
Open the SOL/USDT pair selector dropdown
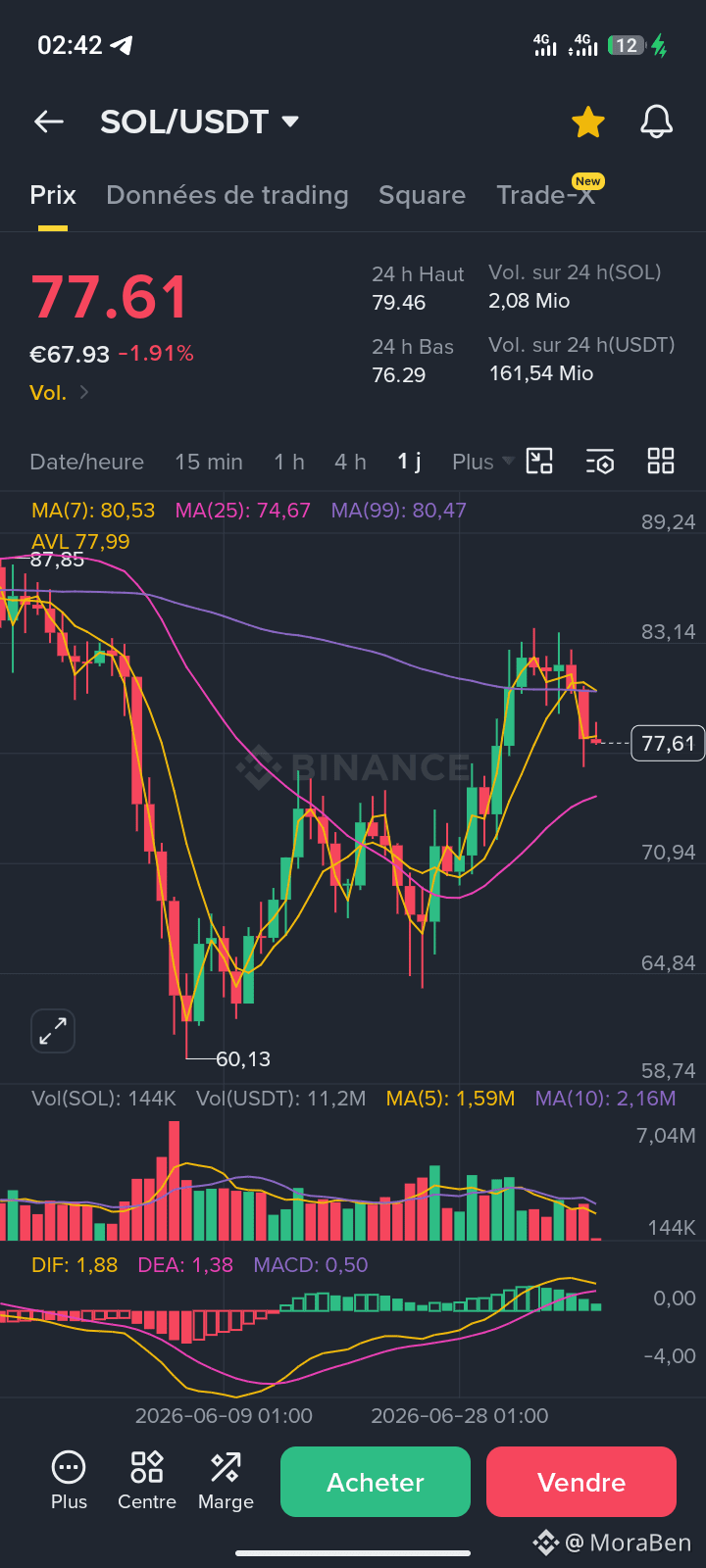[x=200, y=122]
